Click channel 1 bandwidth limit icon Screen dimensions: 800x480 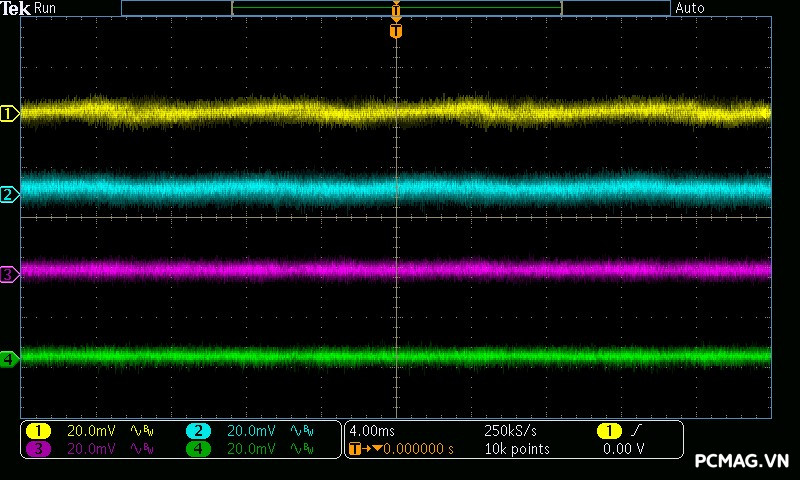point(141,431)
